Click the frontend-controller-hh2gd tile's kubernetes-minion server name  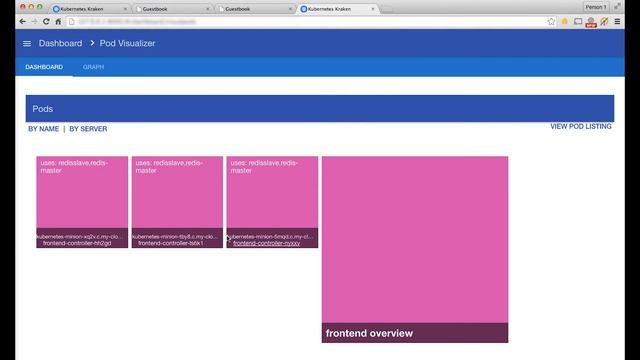[80, 237]
